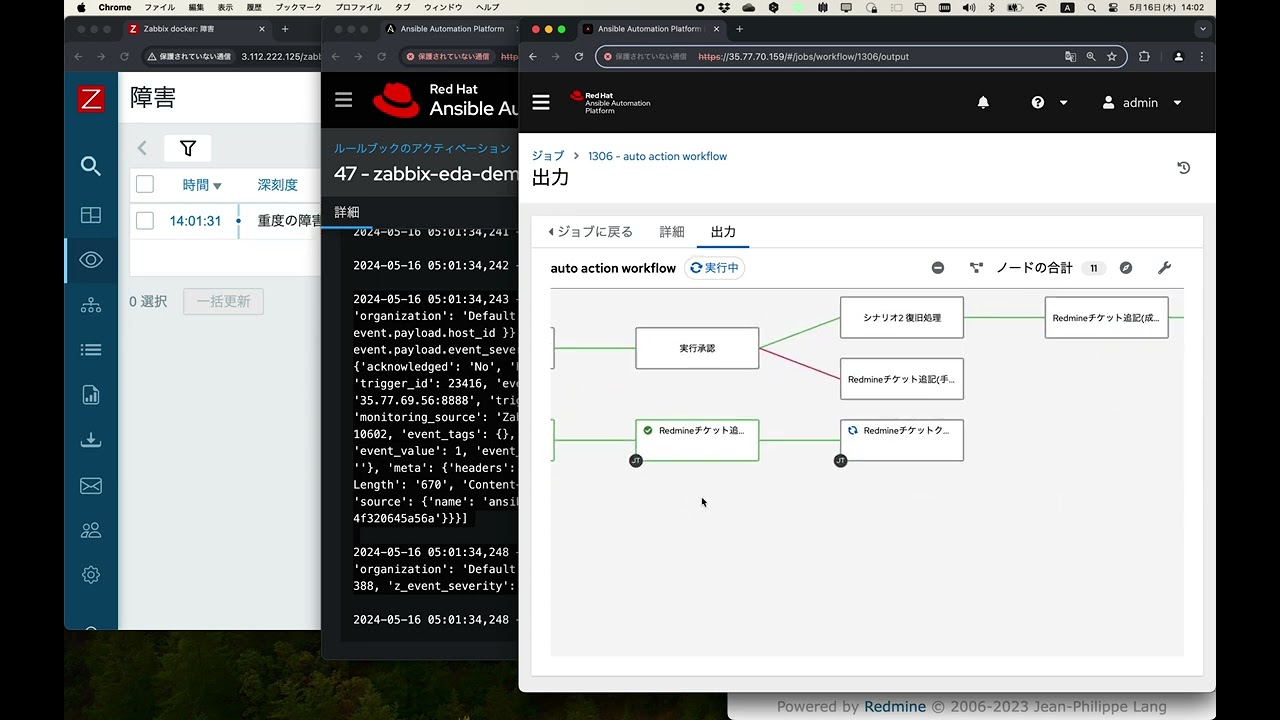Reload front Ansible page
The image size is (1280, 720).
(x=579, y=57)
